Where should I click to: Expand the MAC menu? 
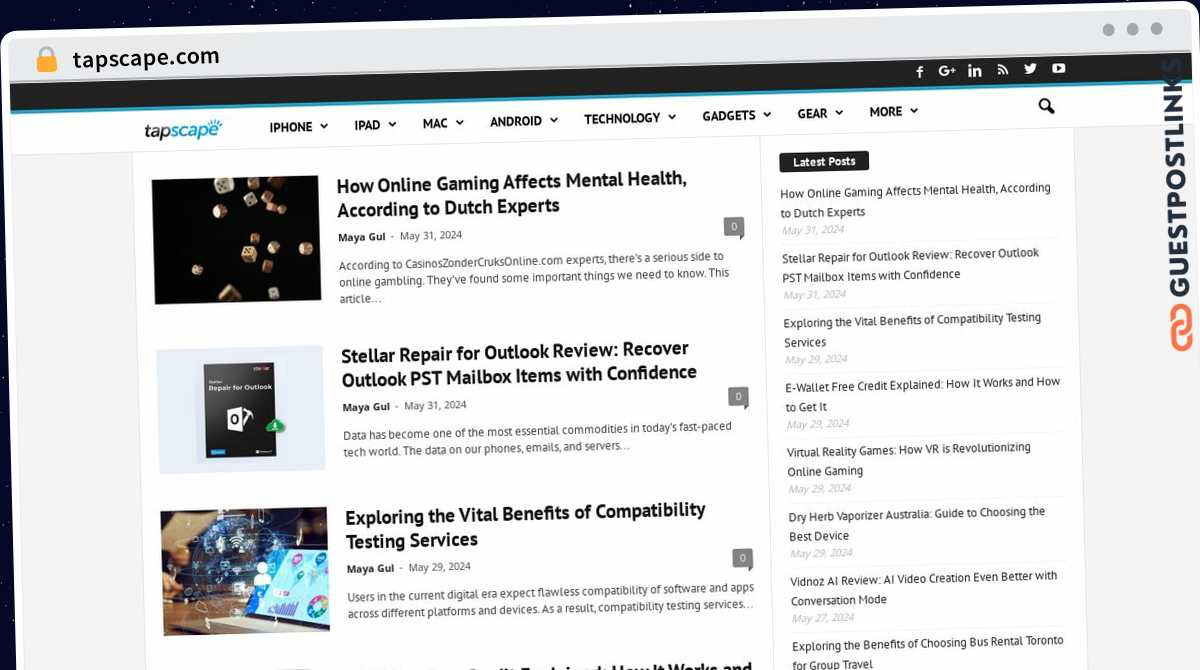point(443,123)
